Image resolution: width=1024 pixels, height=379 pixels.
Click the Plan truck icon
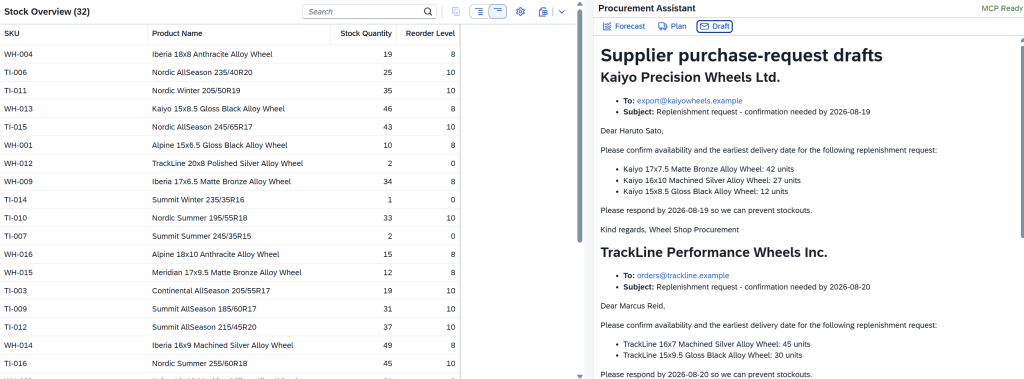pos(662,26)
